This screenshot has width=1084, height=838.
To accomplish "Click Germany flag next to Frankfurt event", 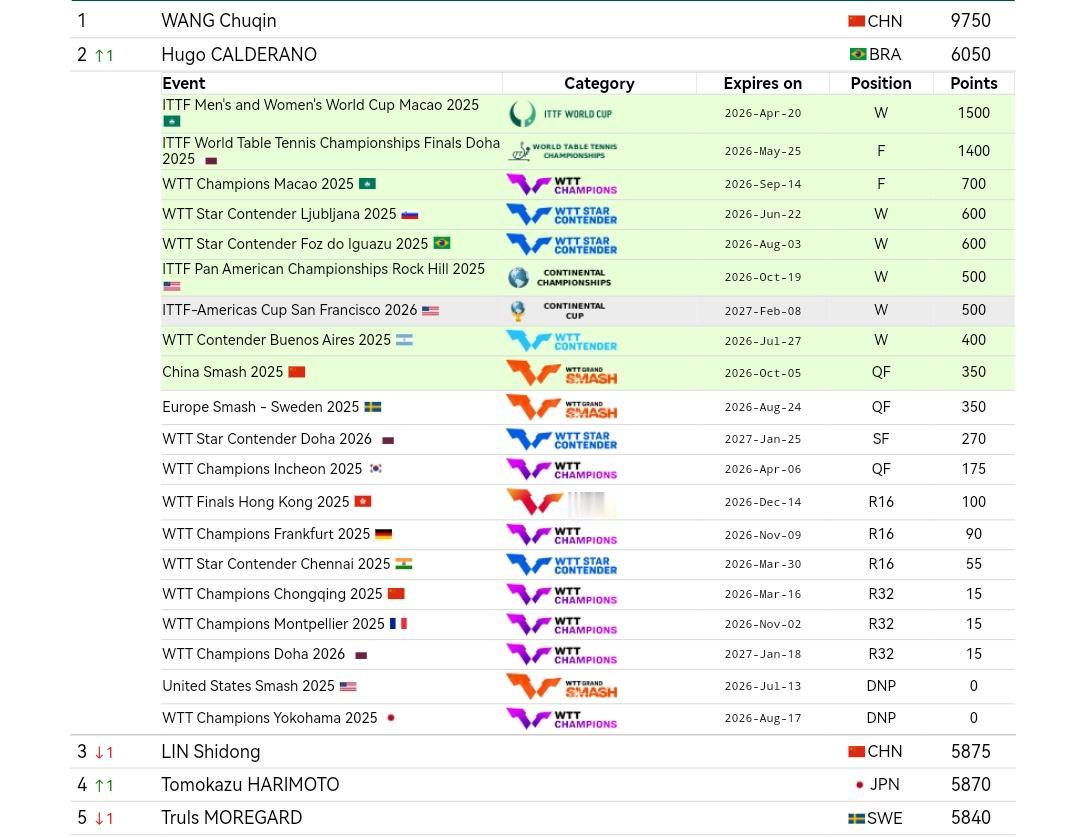I will (x=384, y=534).
